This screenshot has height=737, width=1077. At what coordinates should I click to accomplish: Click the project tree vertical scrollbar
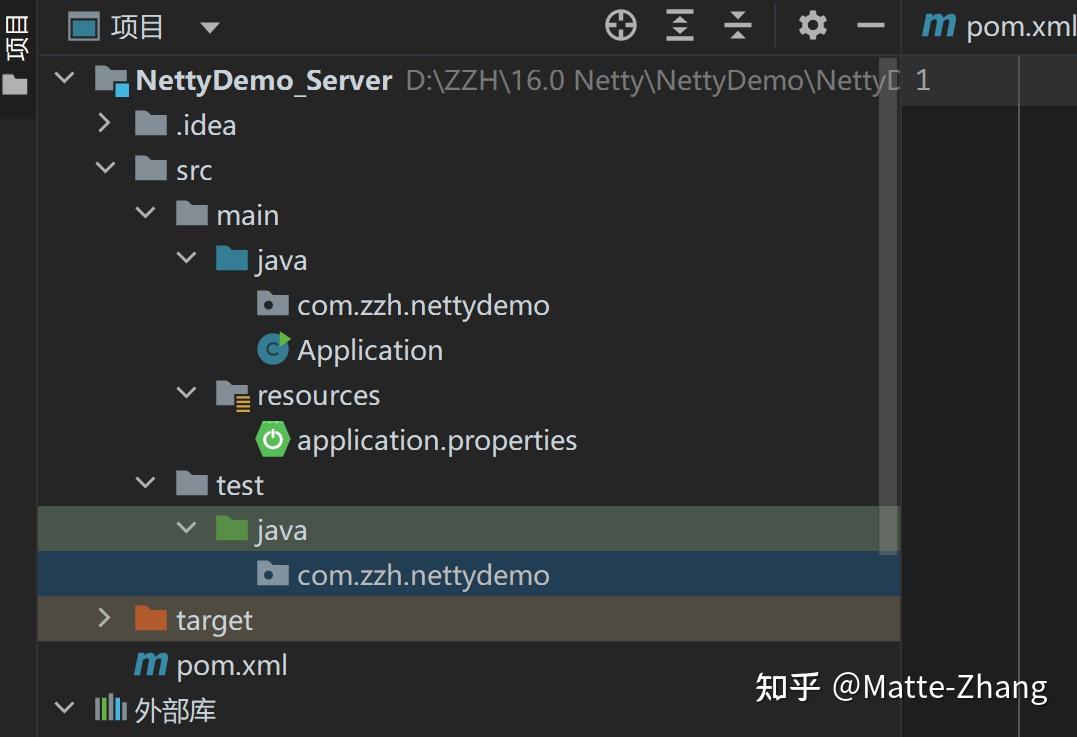tap(888, 300)
